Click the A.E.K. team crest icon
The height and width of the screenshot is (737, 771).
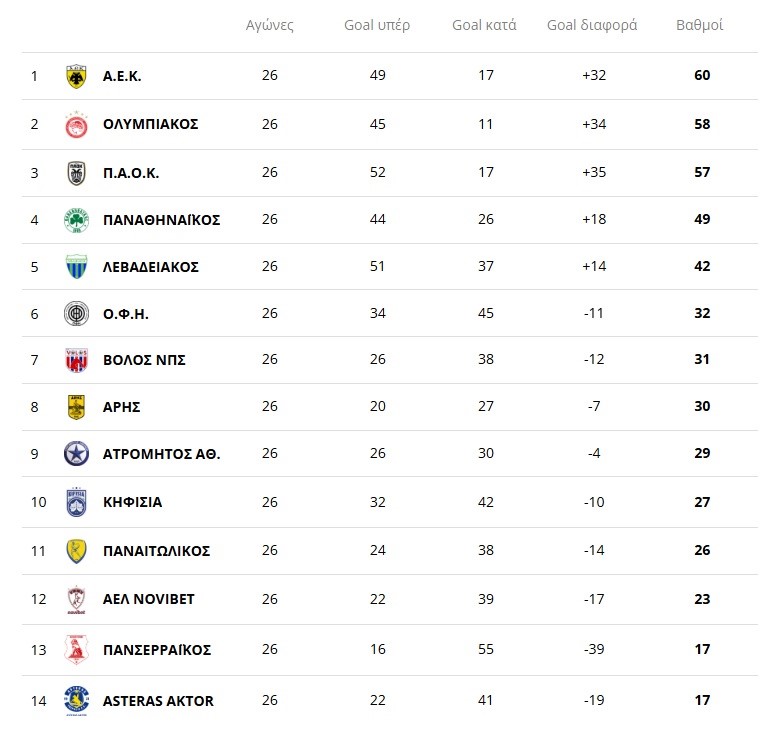point(76,76)
